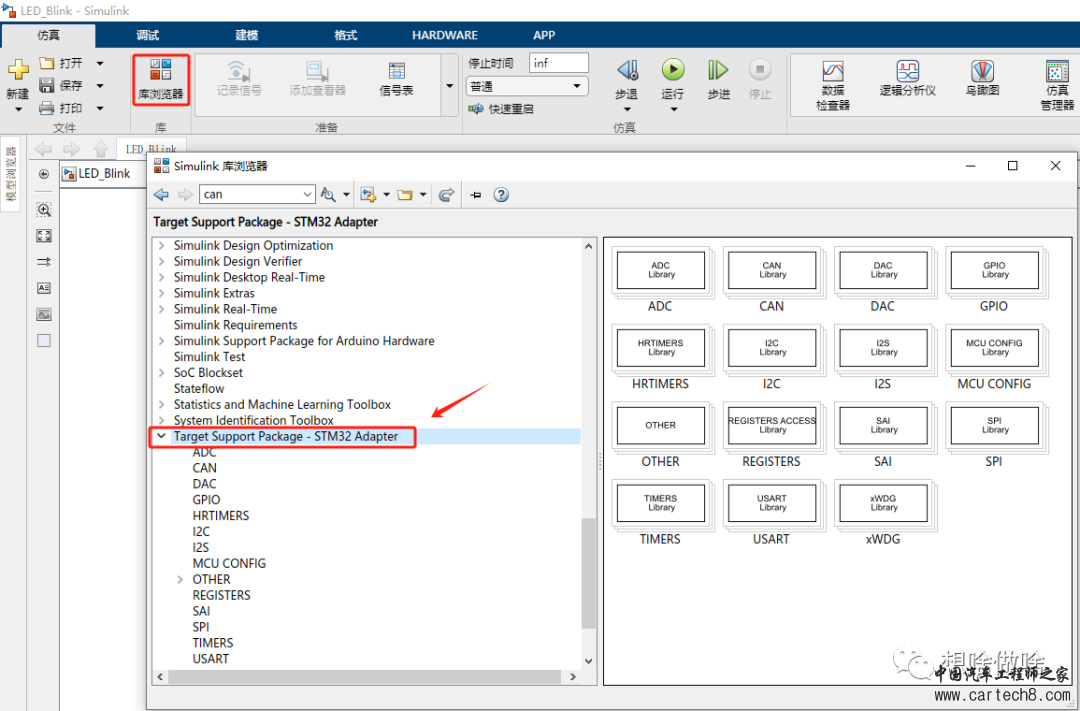Click the New model (新建) icon
Screen dimensions: 1080x711
pos(18,70)
